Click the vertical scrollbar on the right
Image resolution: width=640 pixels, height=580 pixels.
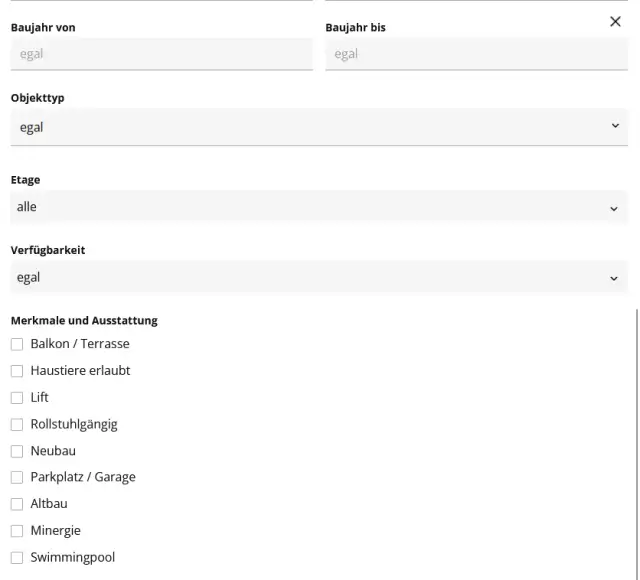636,440
